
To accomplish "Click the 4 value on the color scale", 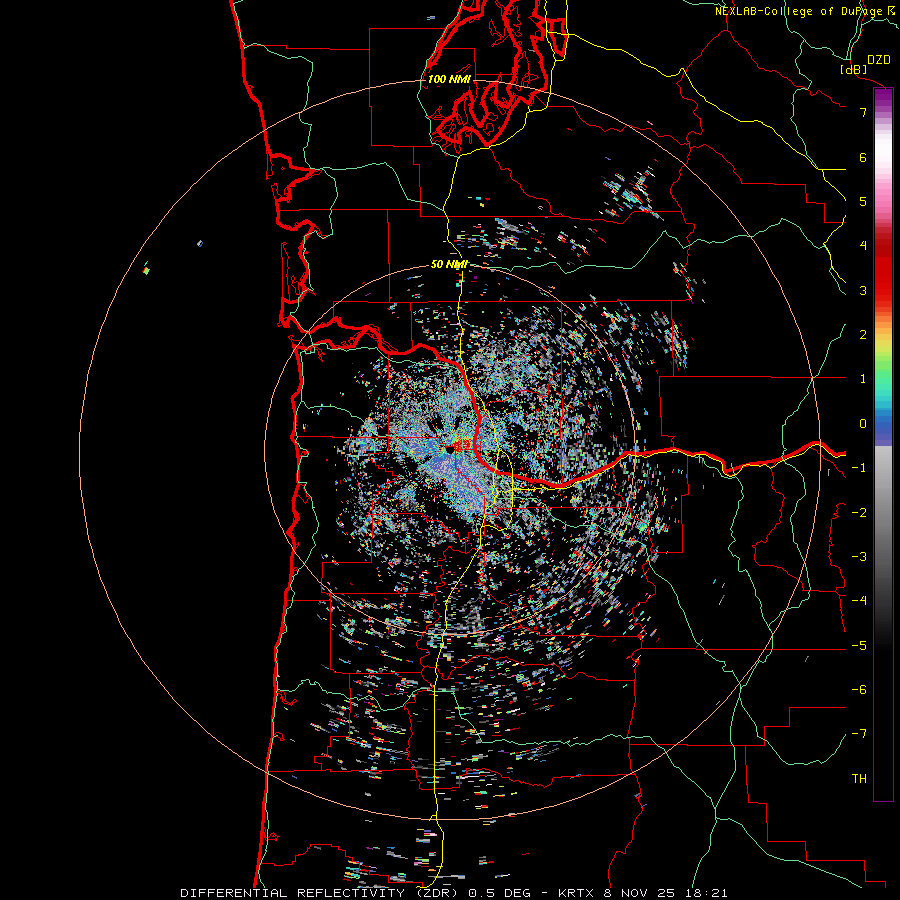I will 863,246.
